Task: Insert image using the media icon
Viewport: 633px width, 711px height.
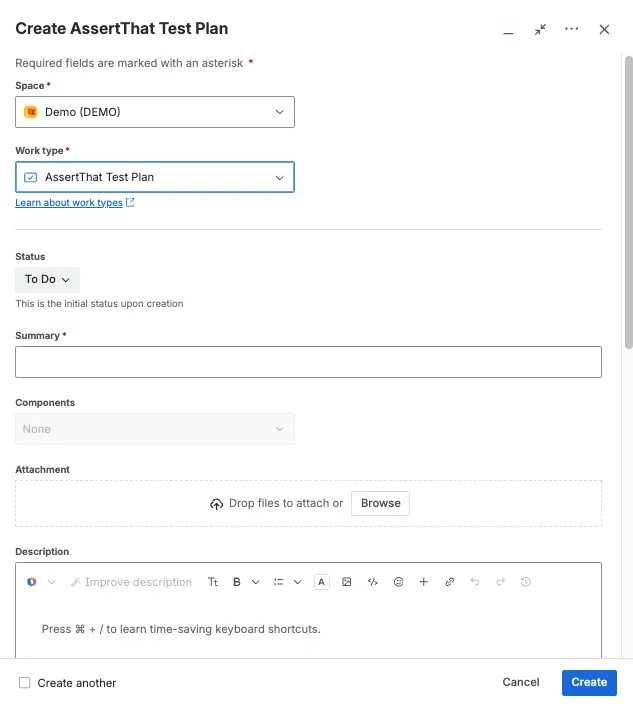Action: [347, 582]
